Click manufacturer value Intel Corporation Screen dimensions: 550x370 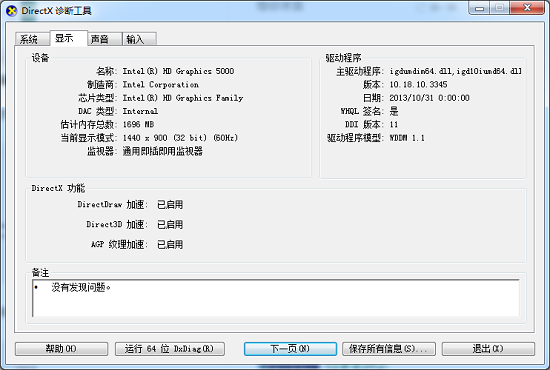click(161, 85)
